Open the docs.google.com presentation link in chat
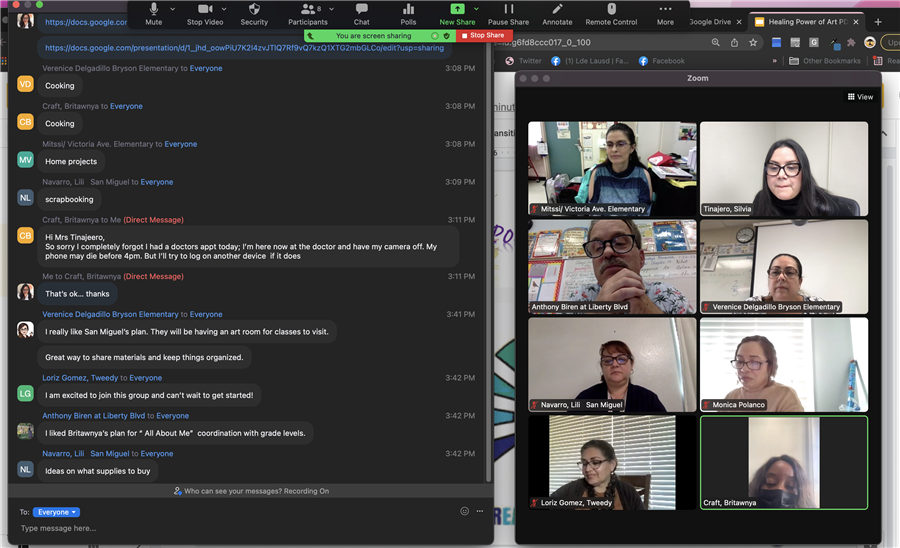The width and height of the screenshot is (900, 548). point(245,48)
